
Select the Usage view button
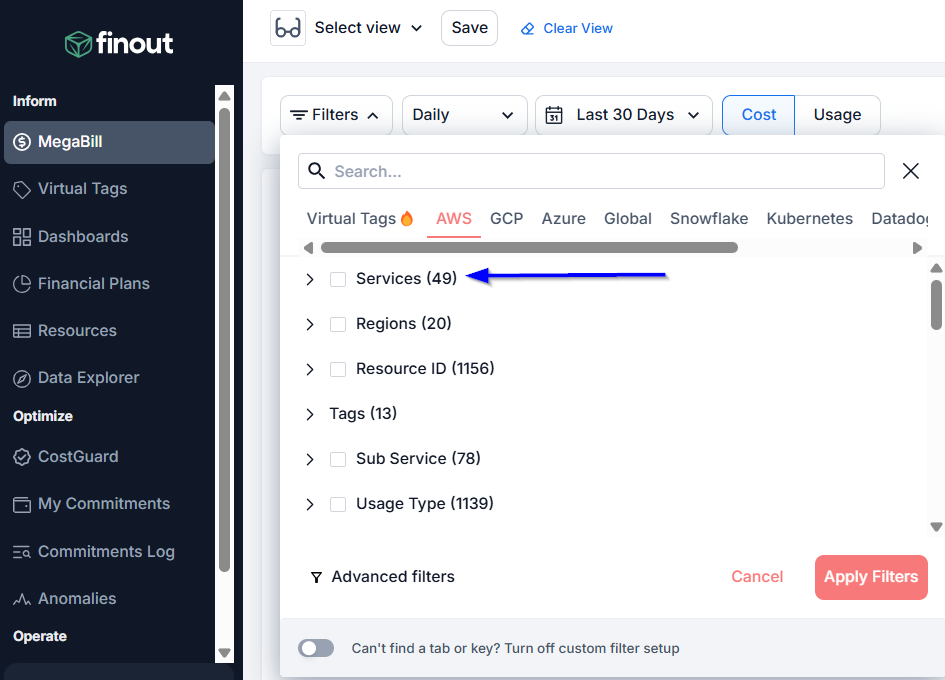click(x=837, y=115)
